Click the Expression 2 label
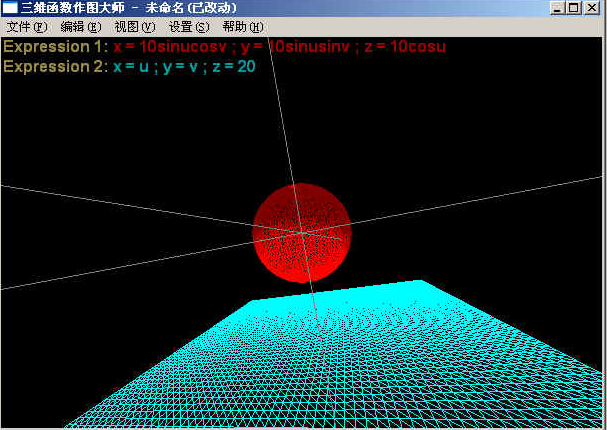 pos(56,67)
